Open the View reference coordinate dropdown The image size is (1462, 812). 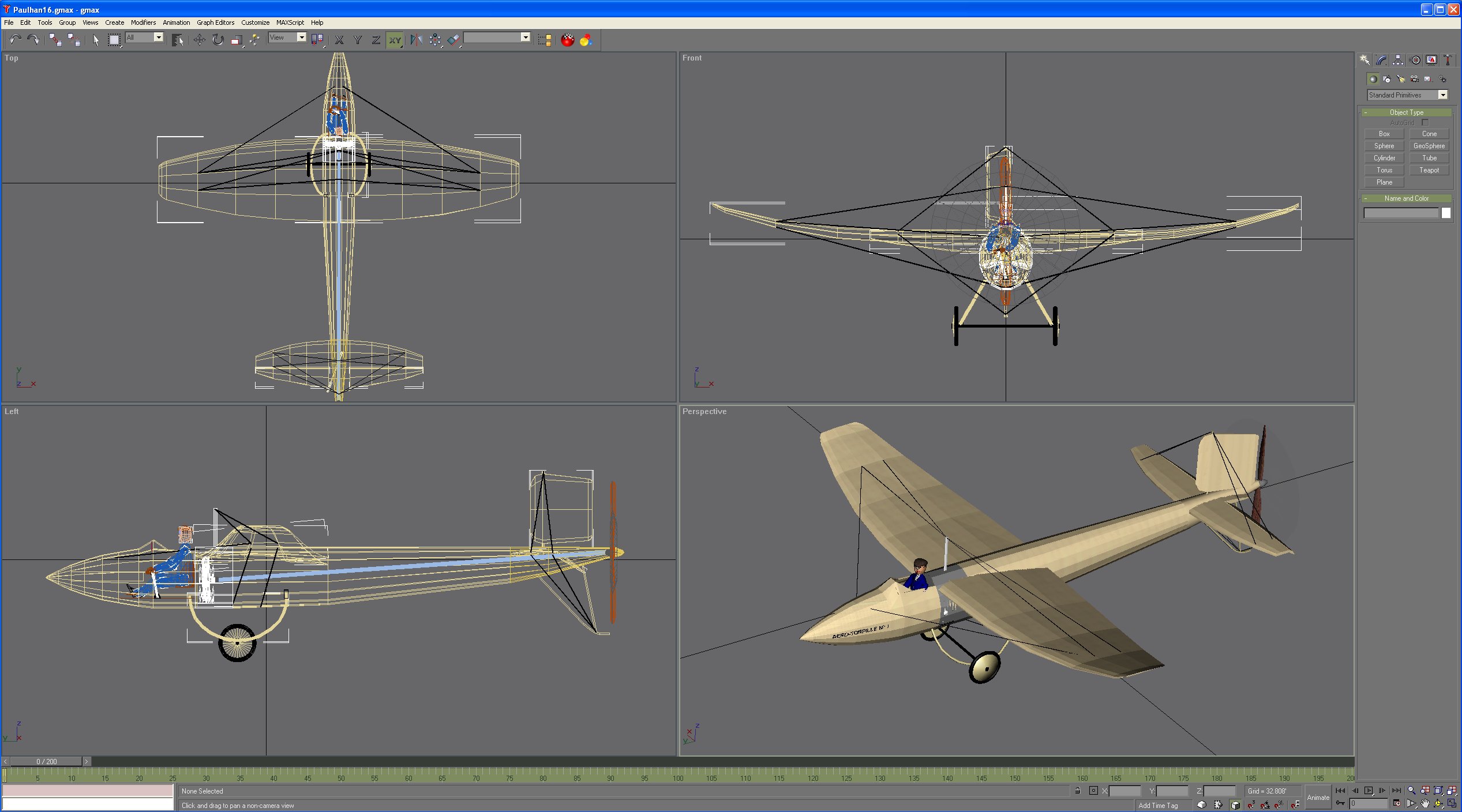pyautogui.click(x=301, y=37)
